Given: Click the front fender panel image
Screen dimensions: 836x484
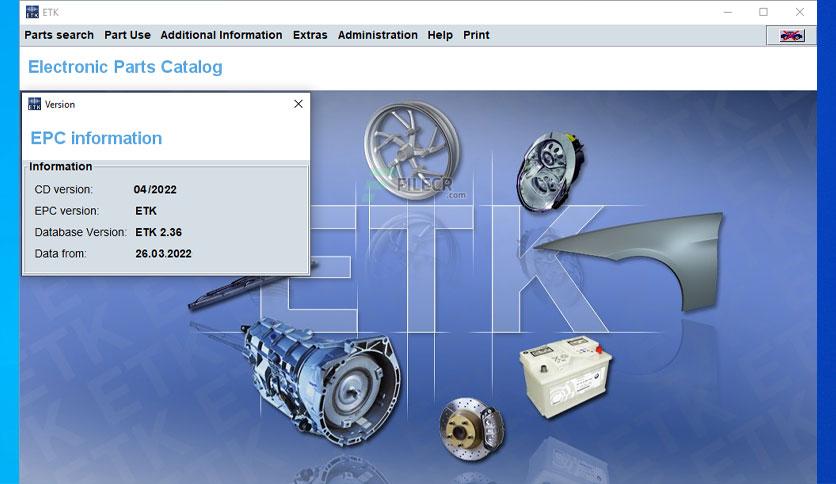Looking at the screenshot, I should pyautogui.click(x=633, y=259).
